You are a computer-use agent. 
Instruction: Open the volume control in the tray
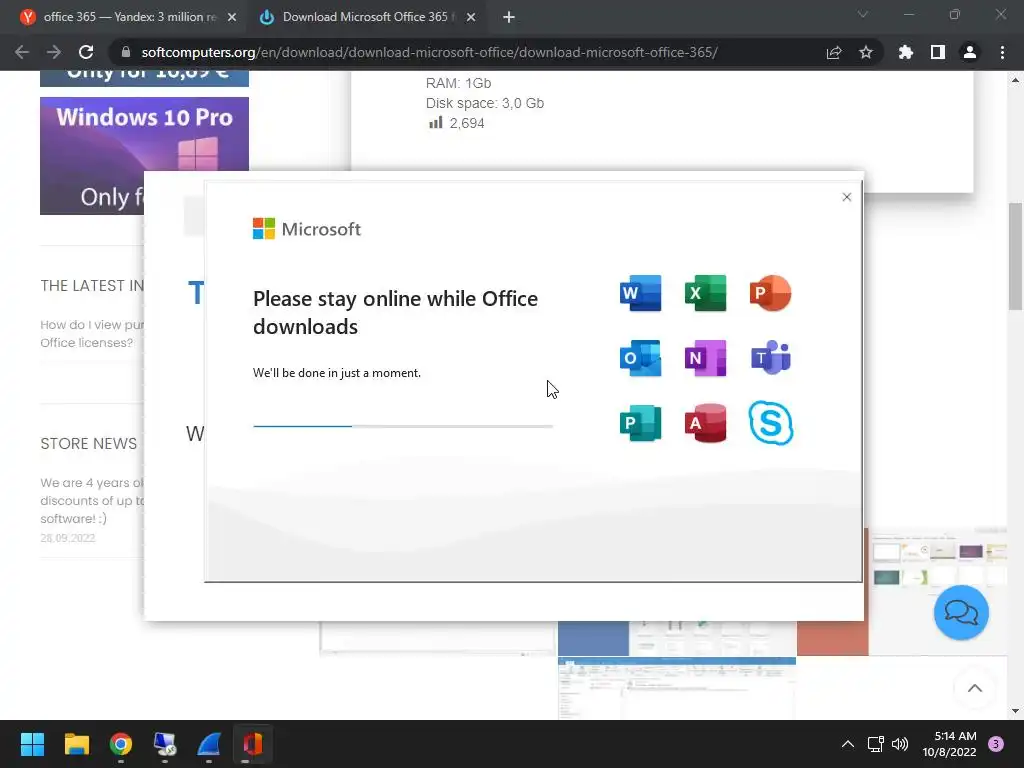pyautogui.click(x=900, y=744)
